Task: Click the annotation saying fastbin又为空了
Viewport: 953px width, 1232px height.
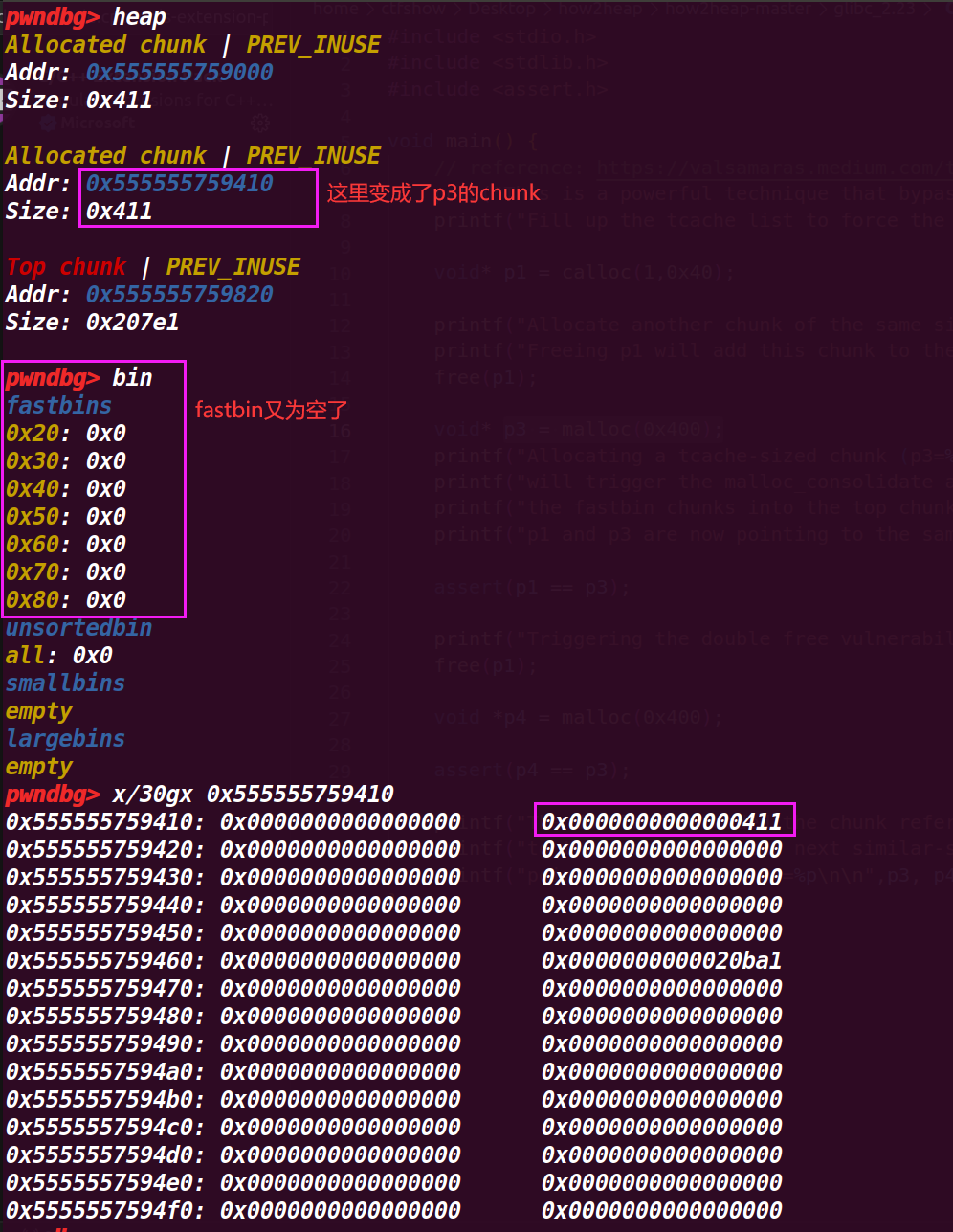Action: tap(272, 411)
